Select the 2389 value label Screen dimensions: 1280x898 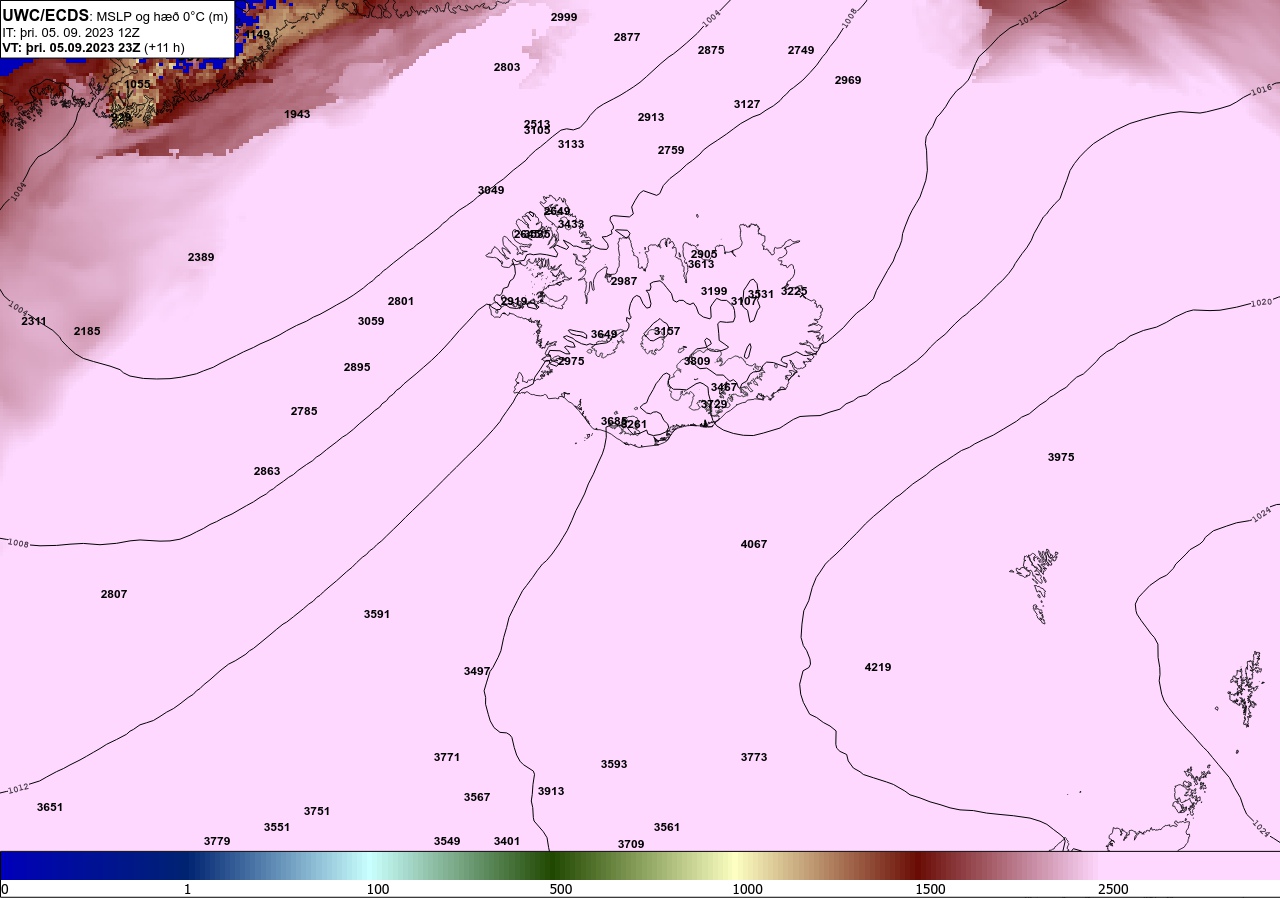201,257
